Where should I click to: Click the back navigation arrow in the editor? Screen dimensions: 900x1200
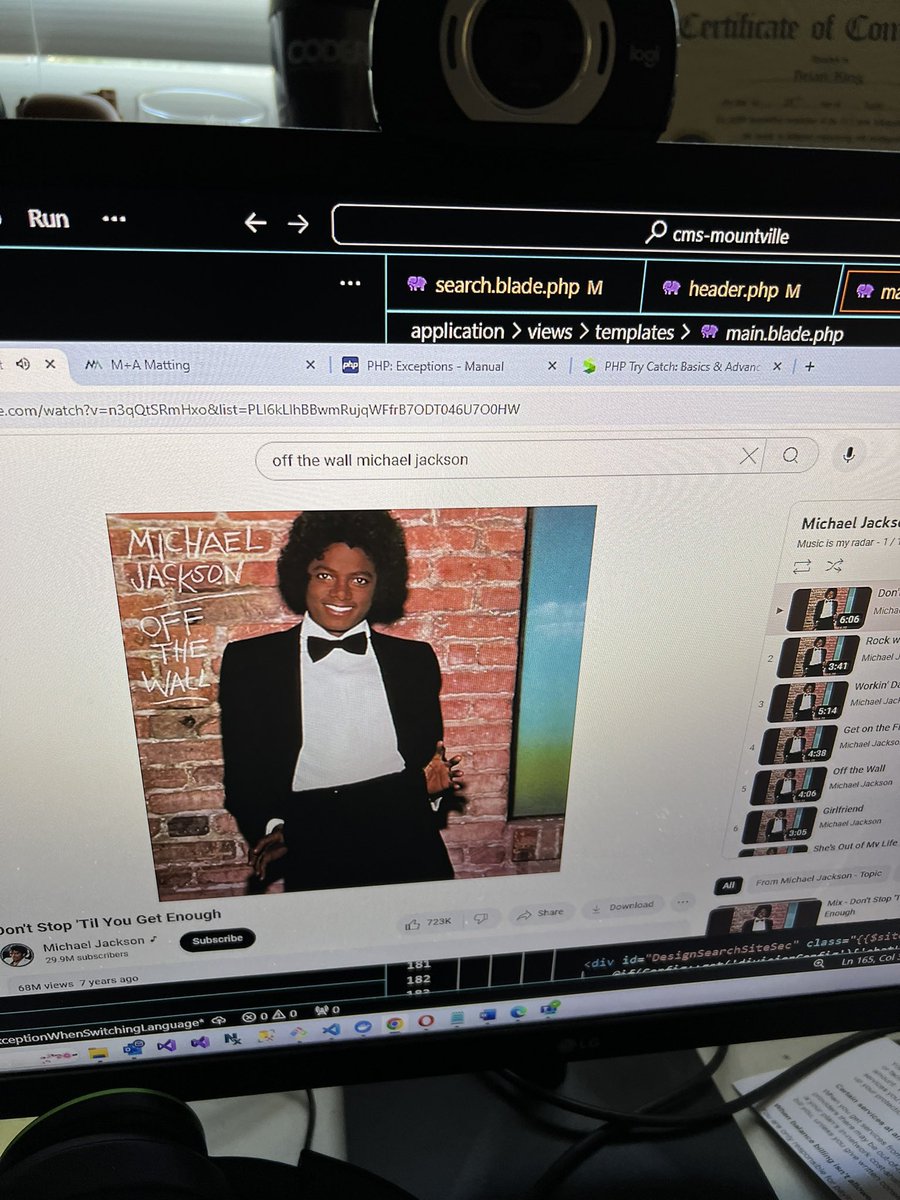[x=255, y=223]
